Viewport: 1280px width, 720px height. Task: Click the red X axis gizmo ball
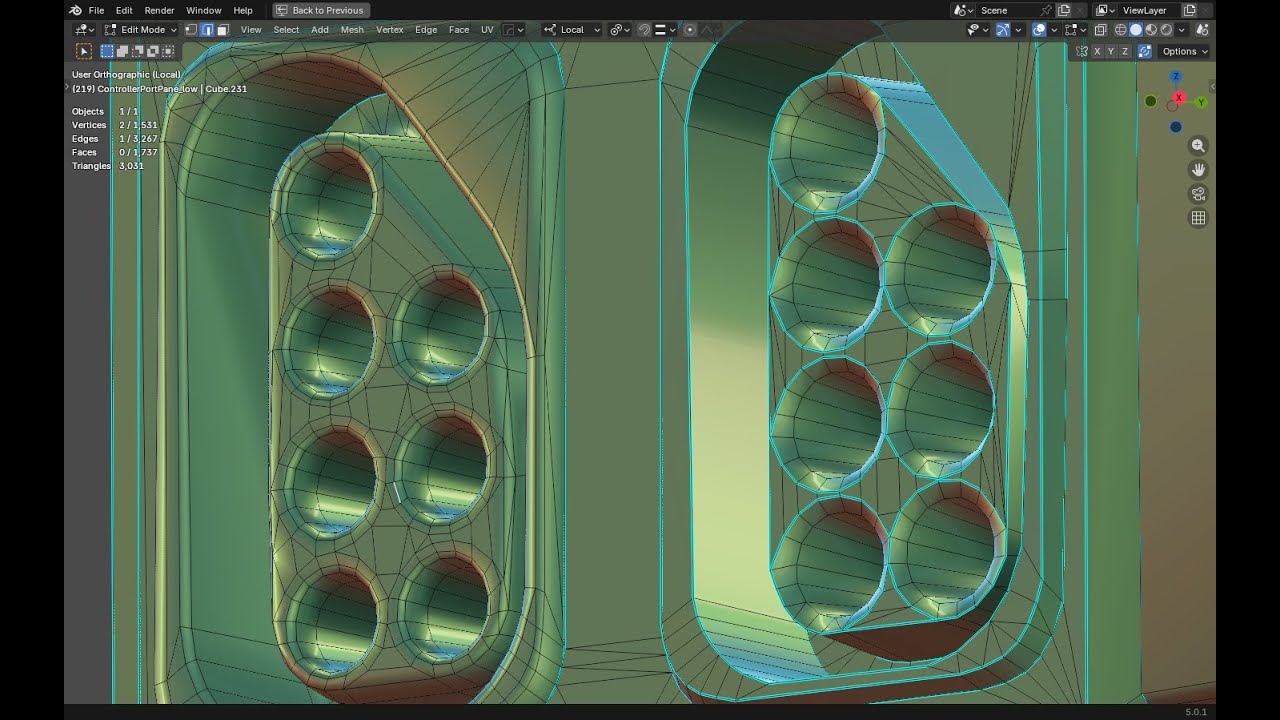[1179, 98]
